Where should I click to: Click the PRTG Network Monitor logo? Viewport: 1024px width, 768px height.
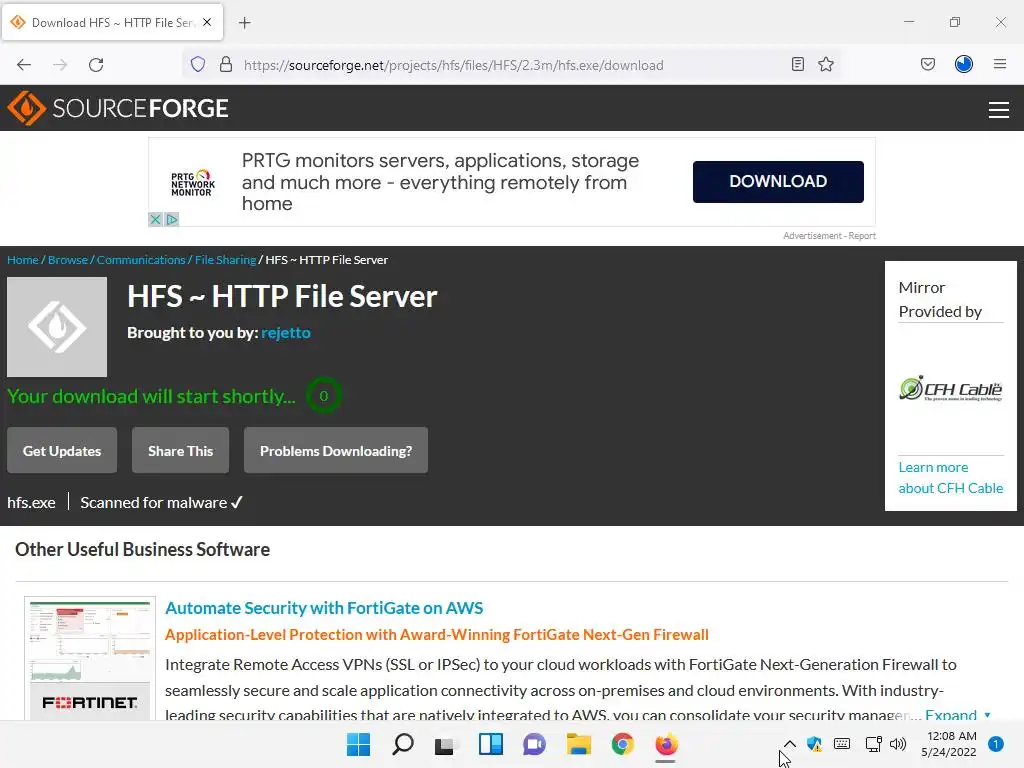coord(193,184)
